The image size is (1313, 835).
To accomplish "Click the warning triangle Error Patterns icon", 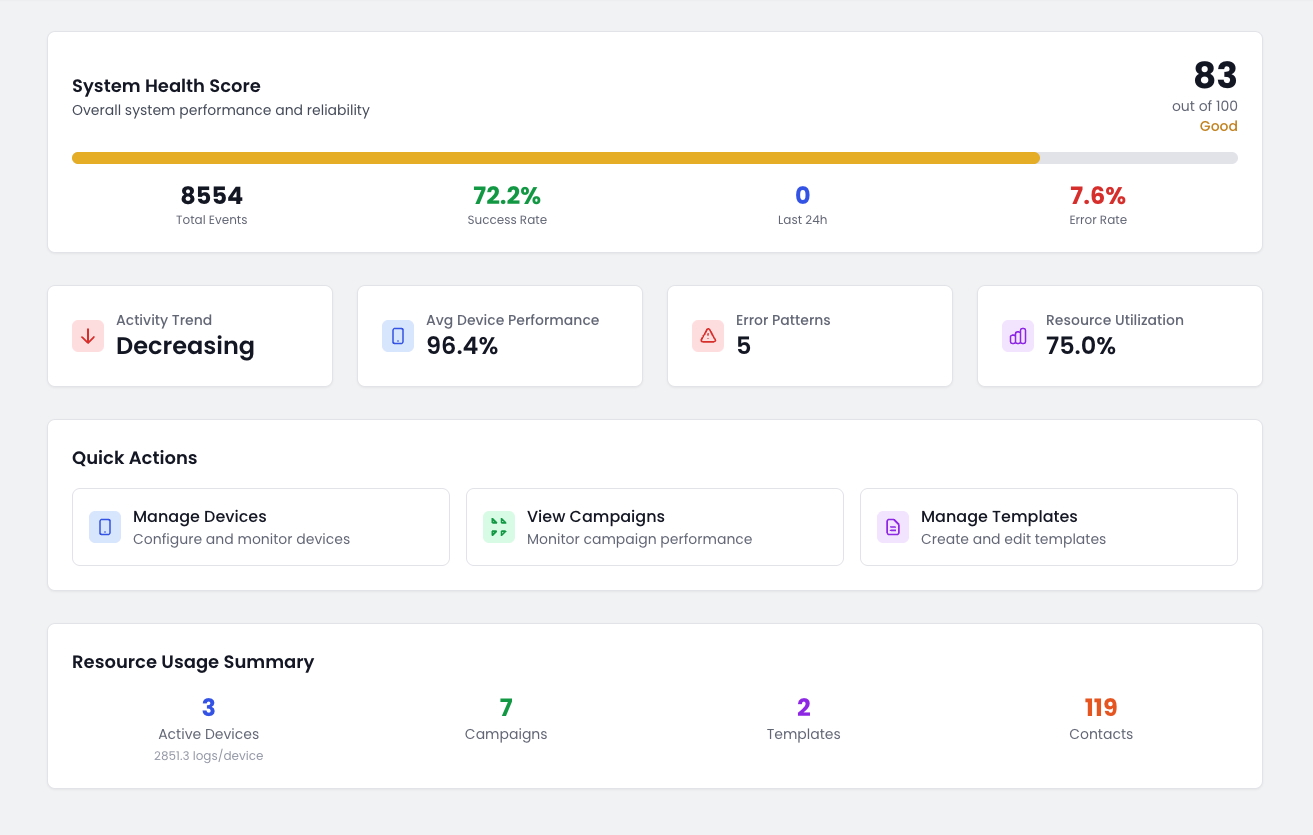I will click(x=708, y=336).
